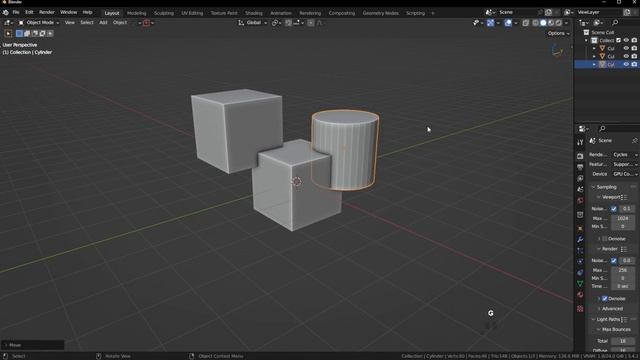Hide the selected Cylinder using eye icon
Viewport: 640px width, 360px height.
click(x=626, y=64)
